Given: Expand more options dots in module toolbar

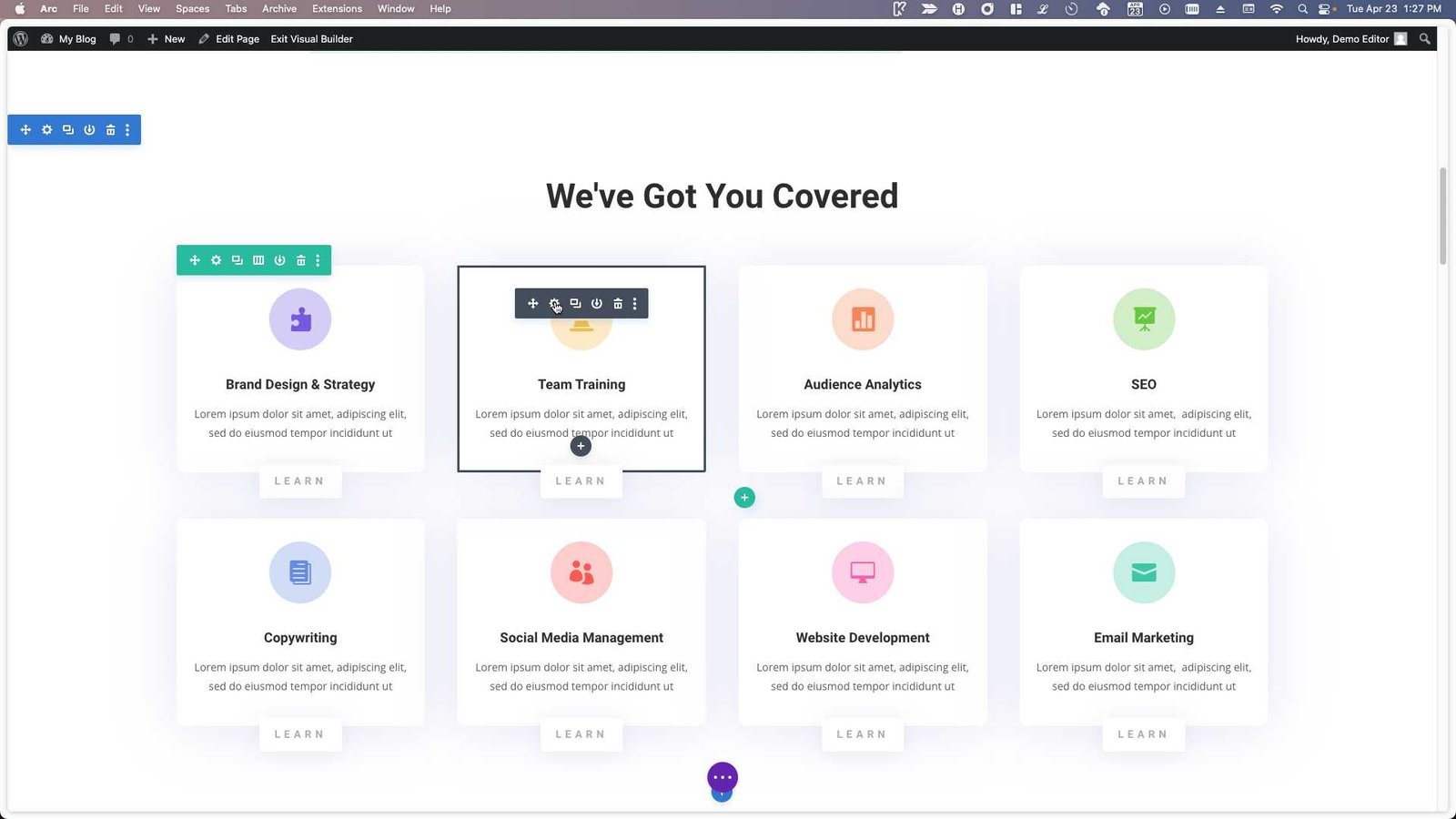Looking at the screenshot, I should [x=635, y=304].
